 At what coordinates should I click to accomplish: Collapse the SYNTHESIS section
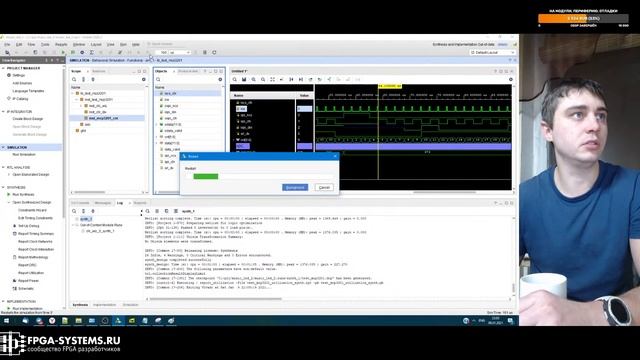(3, 187)
